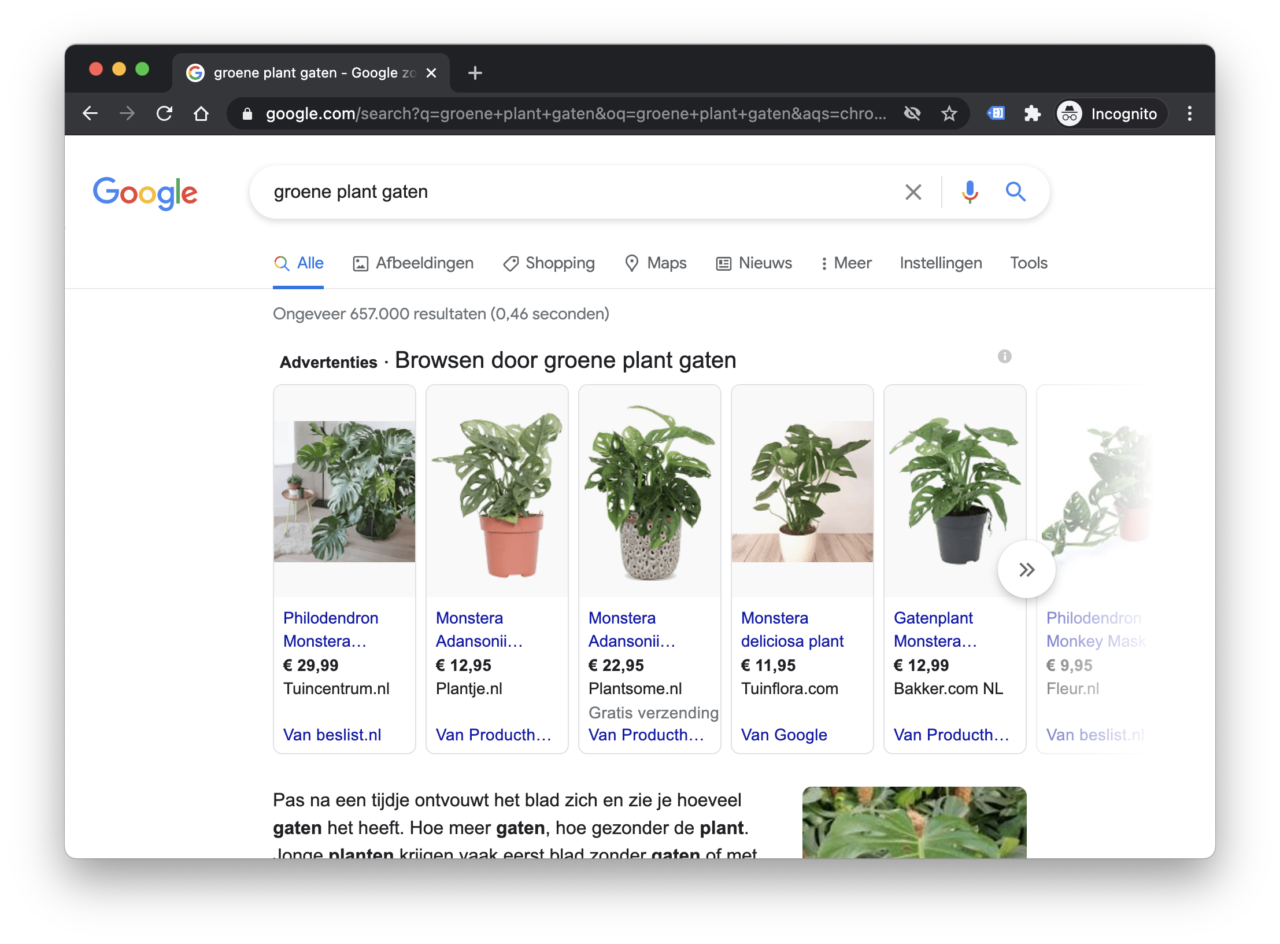
Task: Switch to the Shopping tab
Action: [x=548, y=263]
